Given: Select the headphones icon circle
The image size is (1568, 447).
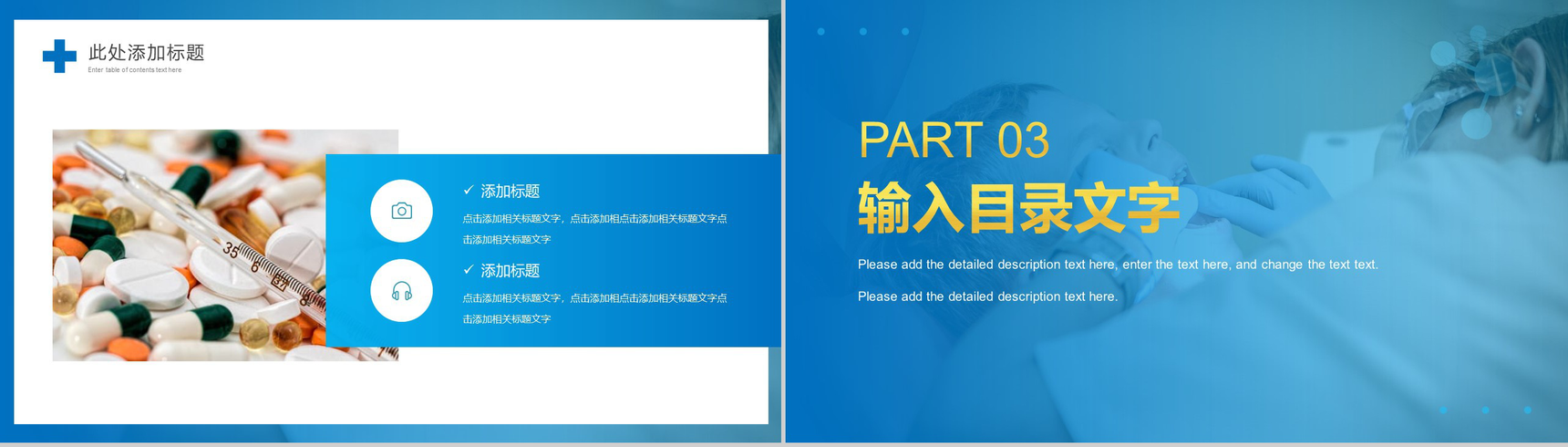Looking at the screenshot, I should point(401,291).
